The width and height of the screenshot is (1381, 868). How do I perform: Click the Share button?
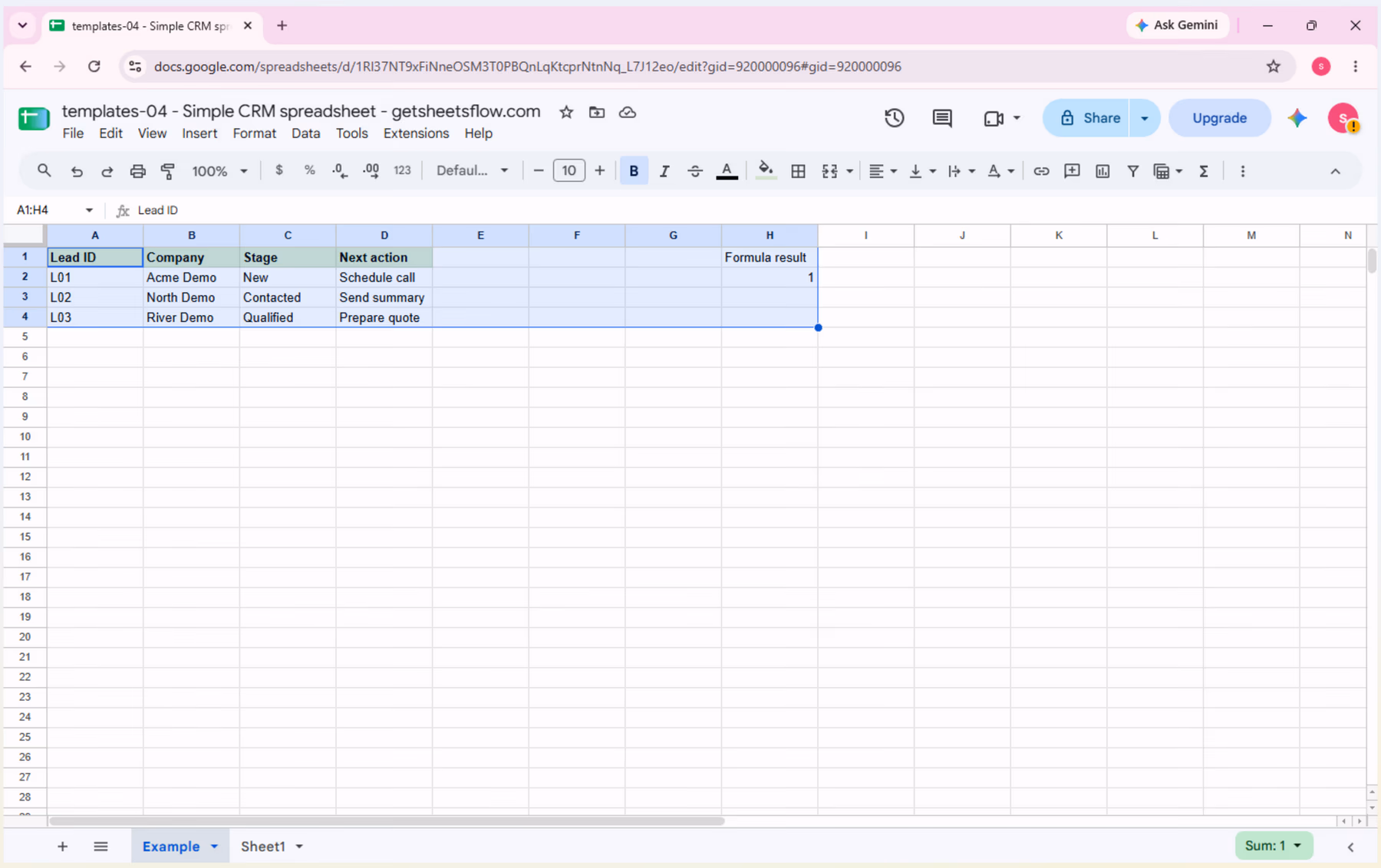[x=1086, y=118]
